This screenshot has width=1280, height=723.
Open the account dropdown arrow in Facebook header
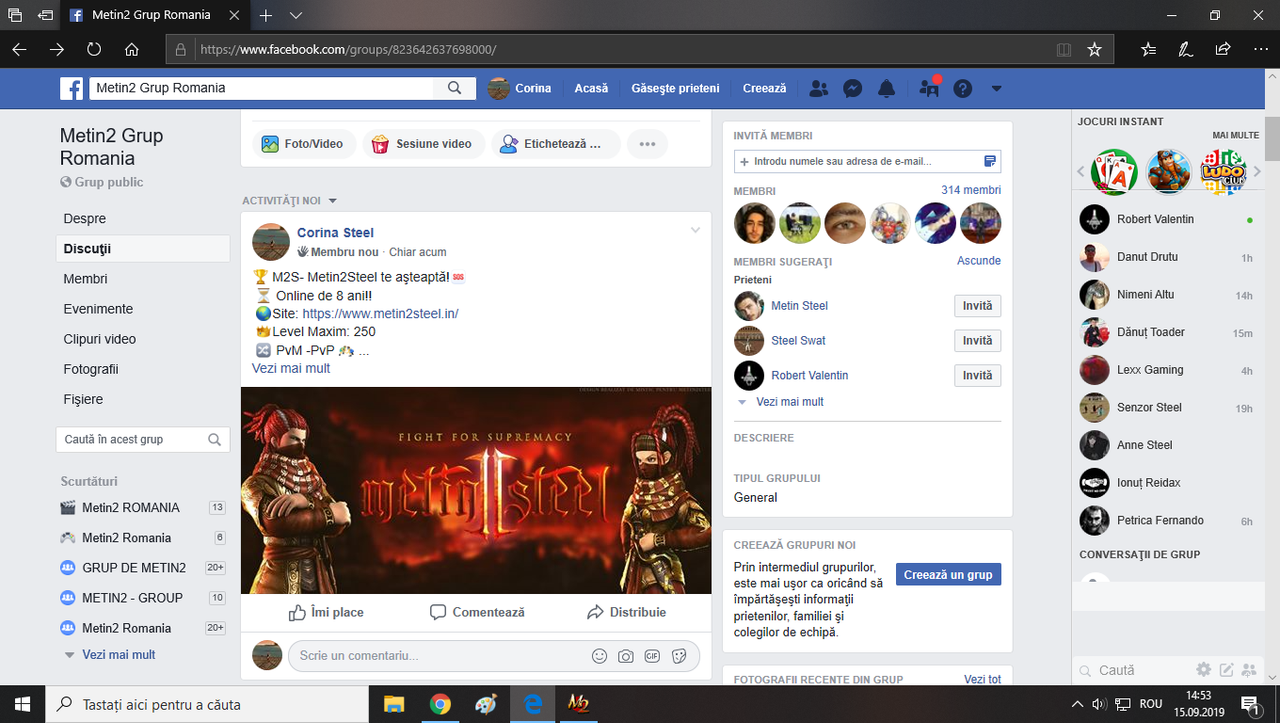tap(996, 88)
